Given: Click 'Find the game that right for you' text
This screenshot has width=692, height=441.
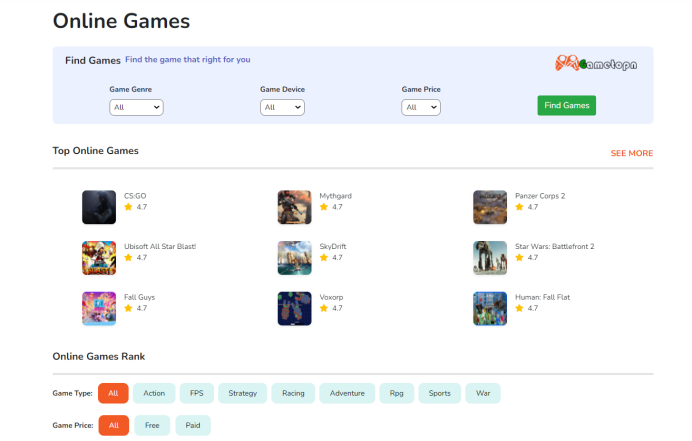Looking at the screenshot, I should tap(188, 60).
